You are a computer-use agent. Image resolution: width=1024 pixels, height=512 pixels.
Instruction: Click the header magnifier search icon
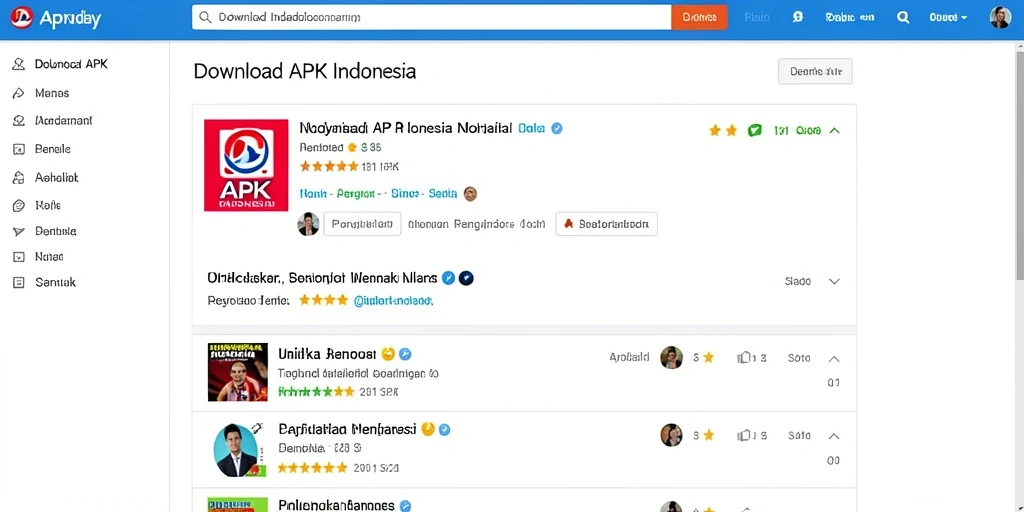click(x=903, y=18)
